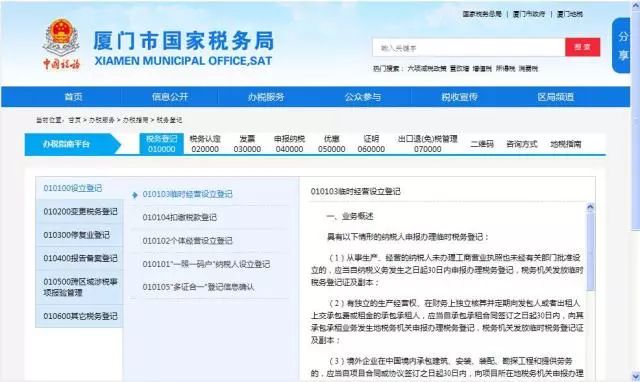Select the 出口退(免)税管理 070000 tab
The image size is (640, 382).
coord(428,144)
